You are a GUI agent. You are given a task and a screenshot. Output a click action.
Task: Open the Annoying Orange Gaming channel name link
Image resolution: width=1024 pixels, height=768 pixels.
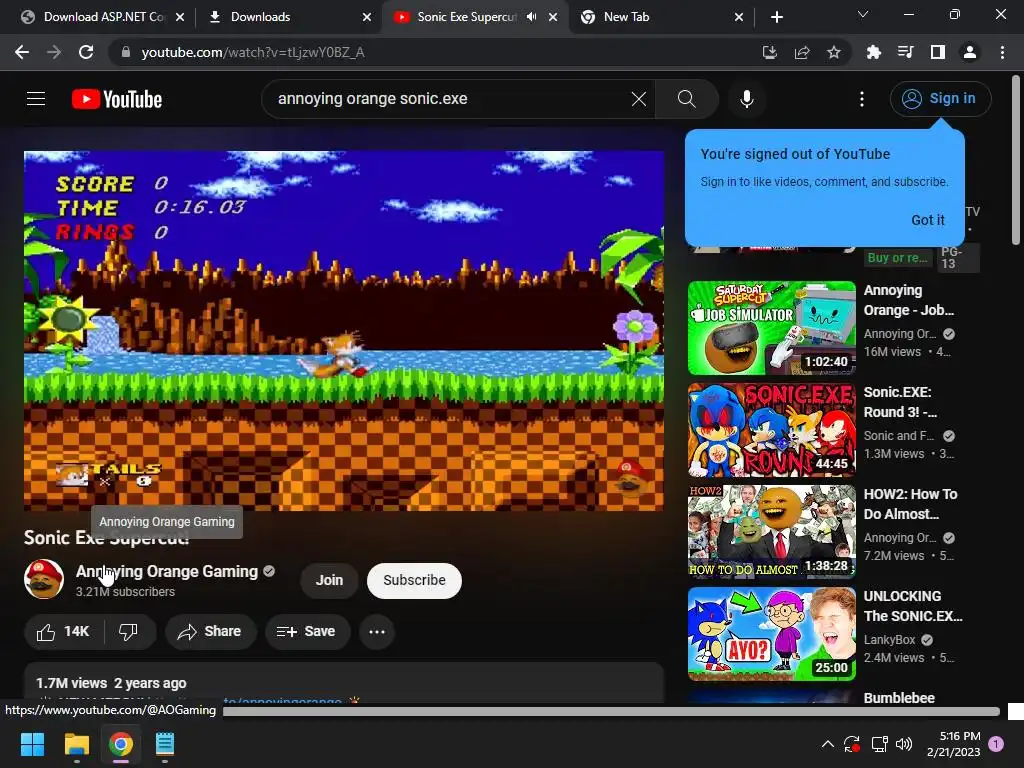coord(167,571)
